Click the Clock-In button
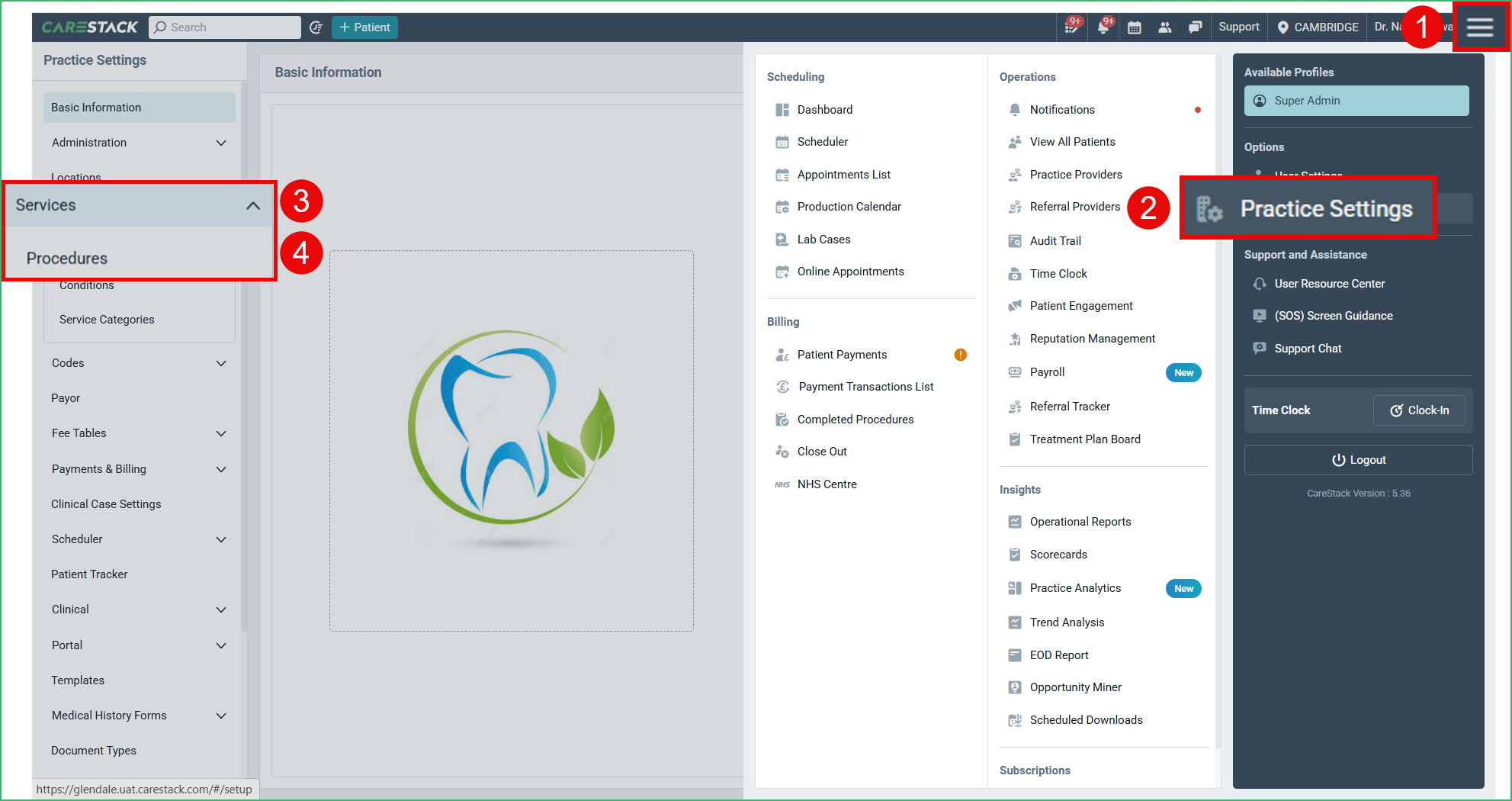Image resolution: width=1512 pixels, height=801 pixels. pos(1418,410)
